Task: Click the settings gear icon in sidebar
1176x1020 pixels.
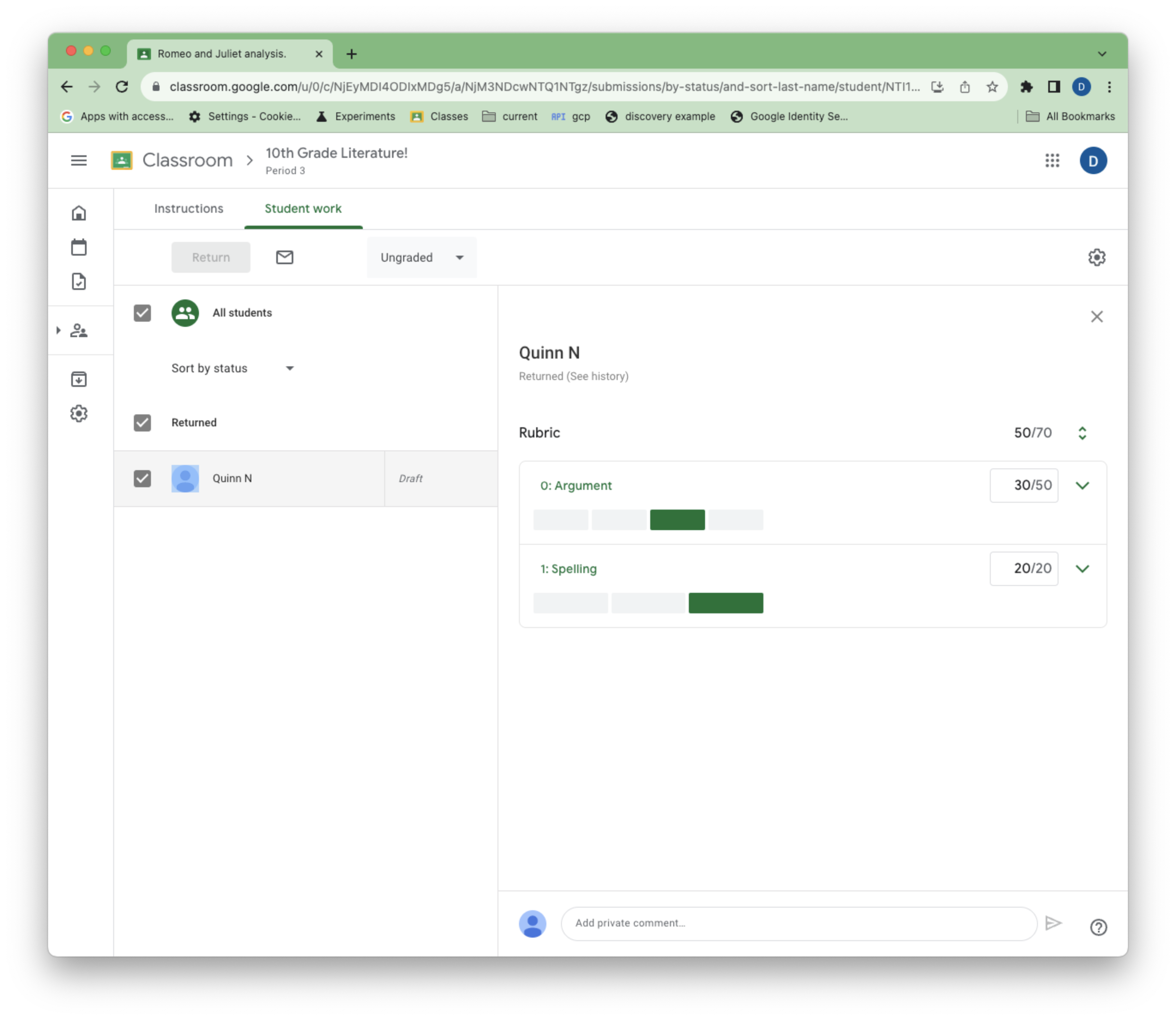Action: coord(79,413)
